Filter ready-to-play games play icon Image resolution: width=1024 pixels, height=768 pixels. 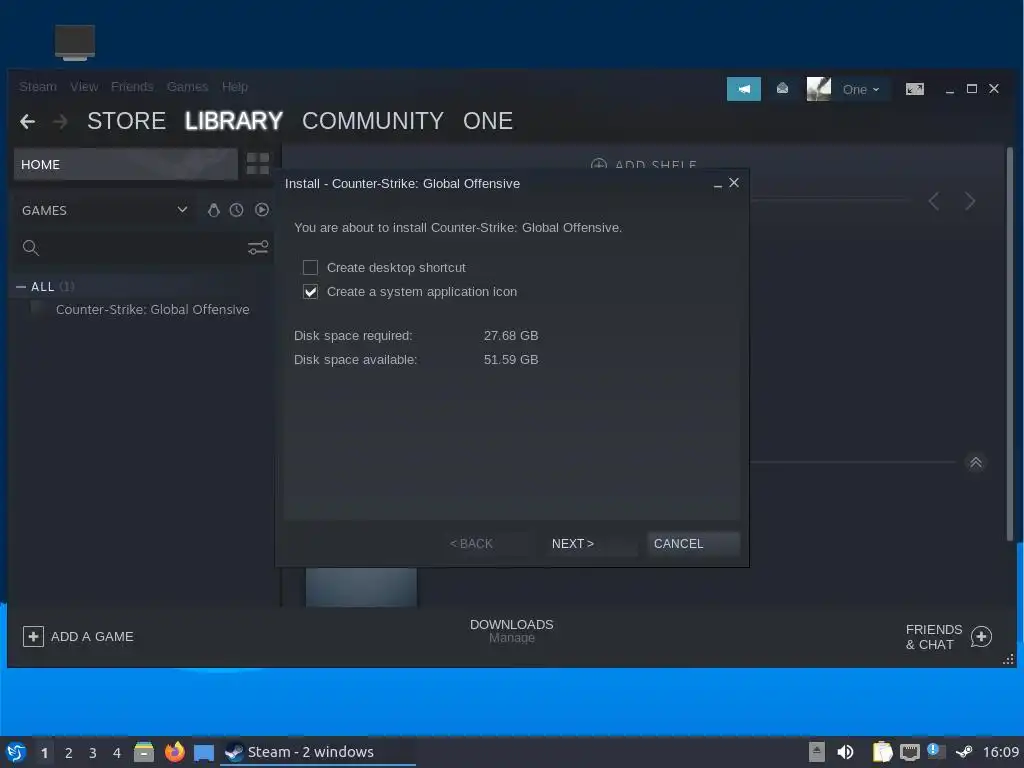tap(262, 210)
